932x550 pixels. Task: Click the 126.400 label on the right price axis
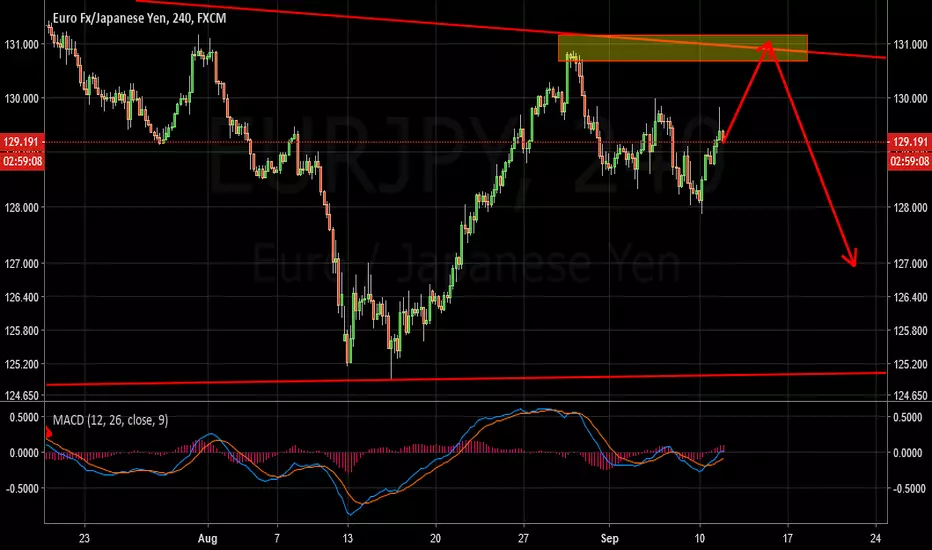pos(910,297)
